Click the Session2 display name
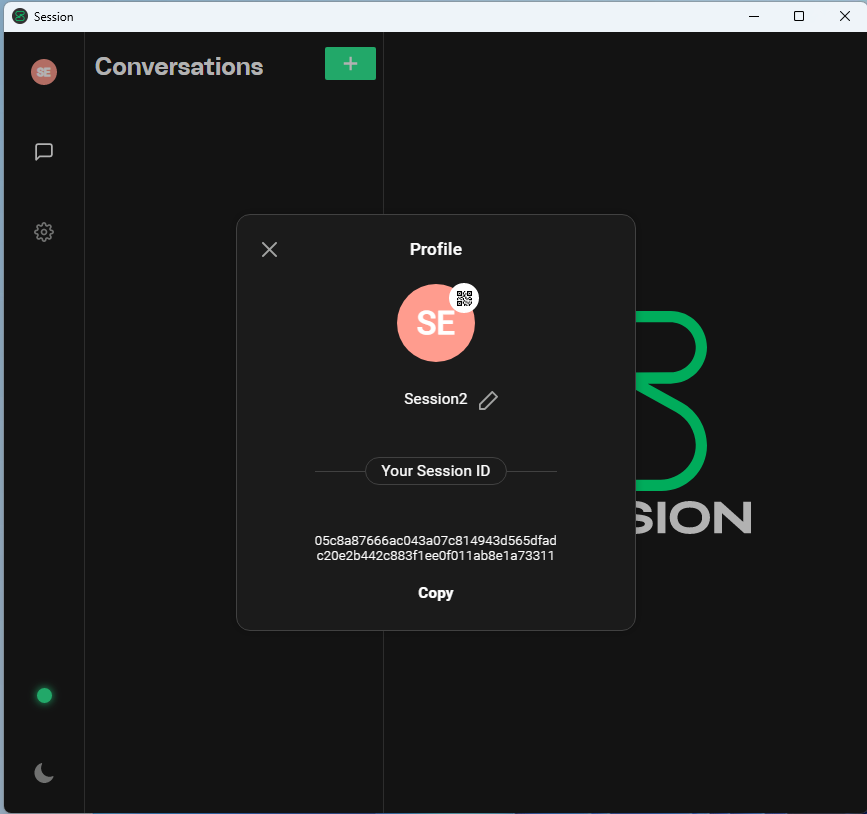Image resolution: width=867 pixels, height=814 pixels. (x=436, y=399)
